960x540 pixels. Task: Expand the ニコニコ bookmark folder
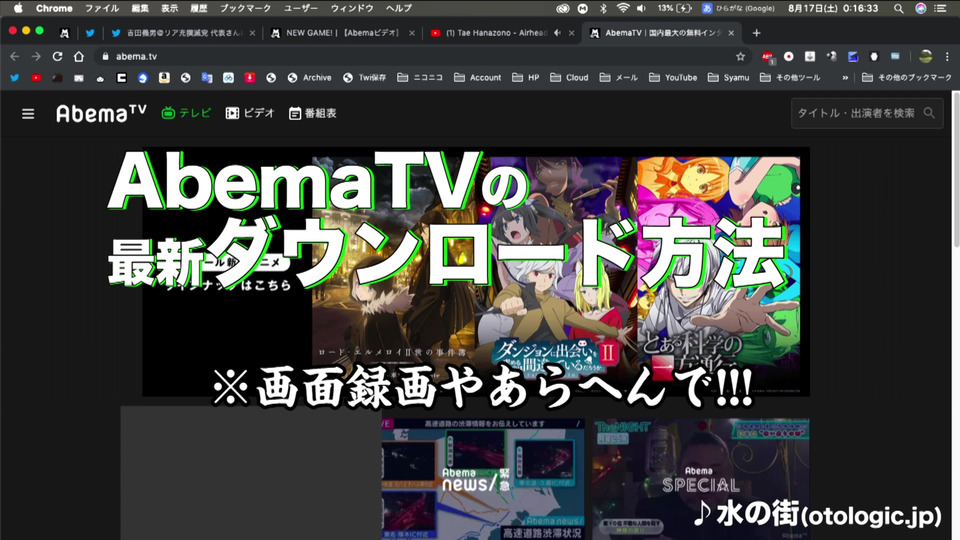coord(419,78)
